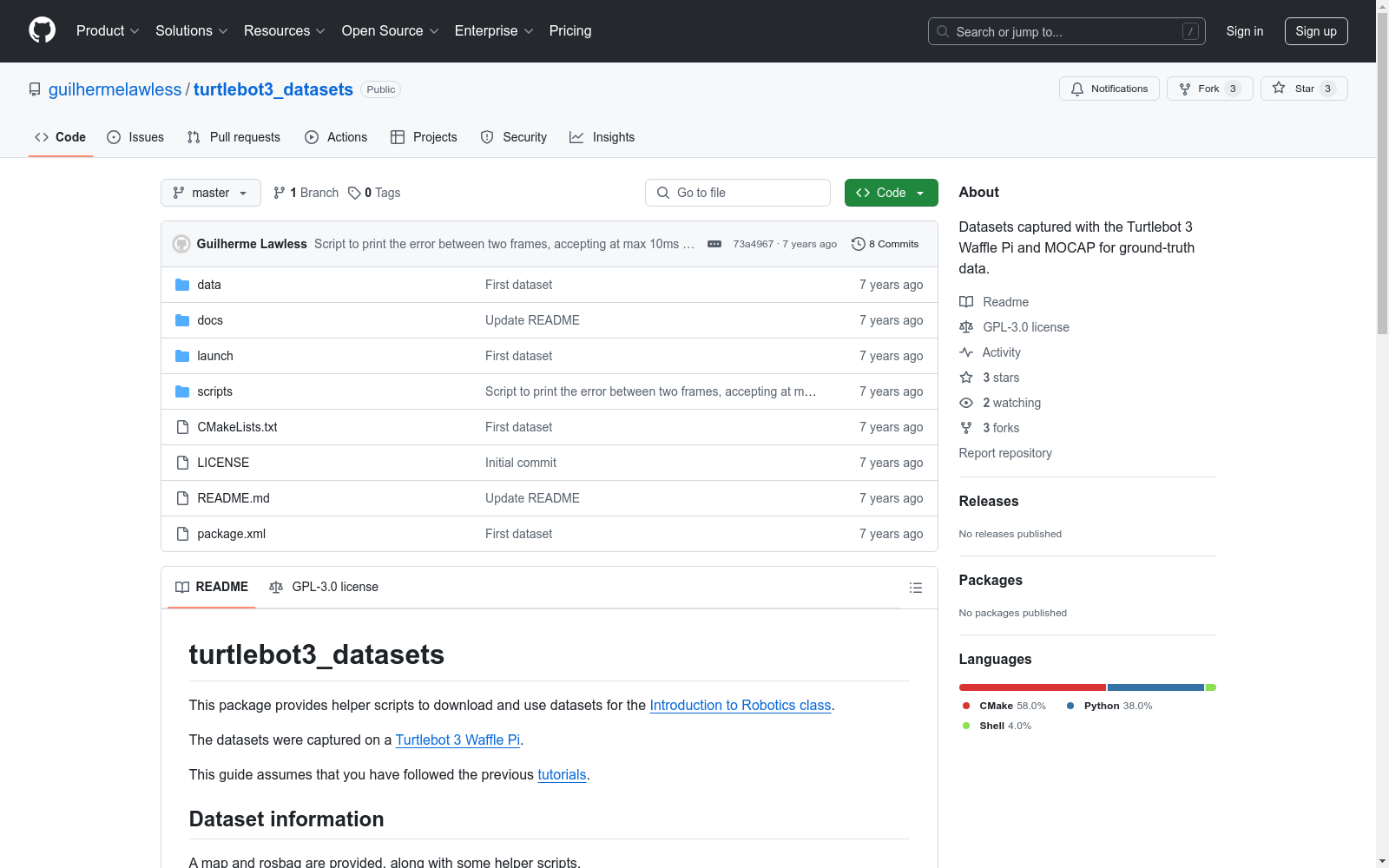The image size is (1389, 868).
Task: Open the Pricing link
Action: (x=570, y=30)
